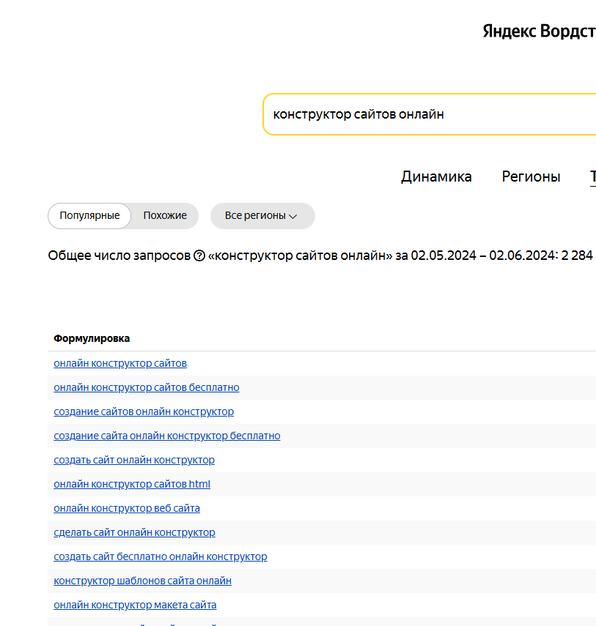Click the Формулировка column header

point(91,339)
